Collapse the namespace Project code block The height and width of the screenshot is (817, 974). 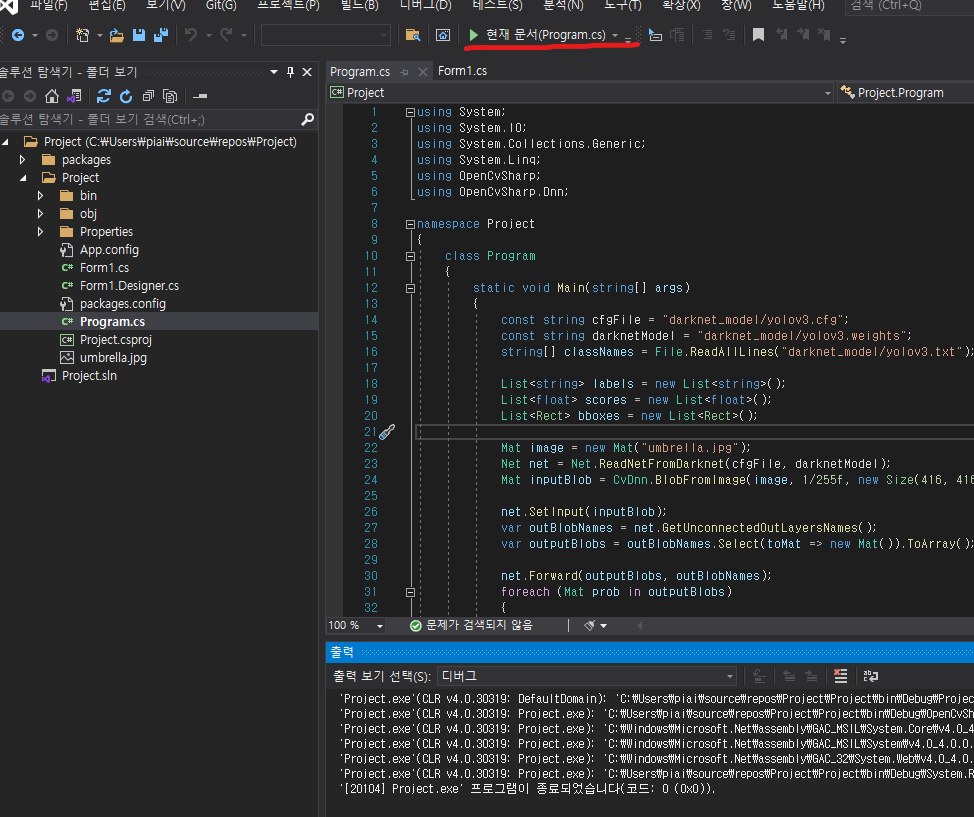point(410,224)
